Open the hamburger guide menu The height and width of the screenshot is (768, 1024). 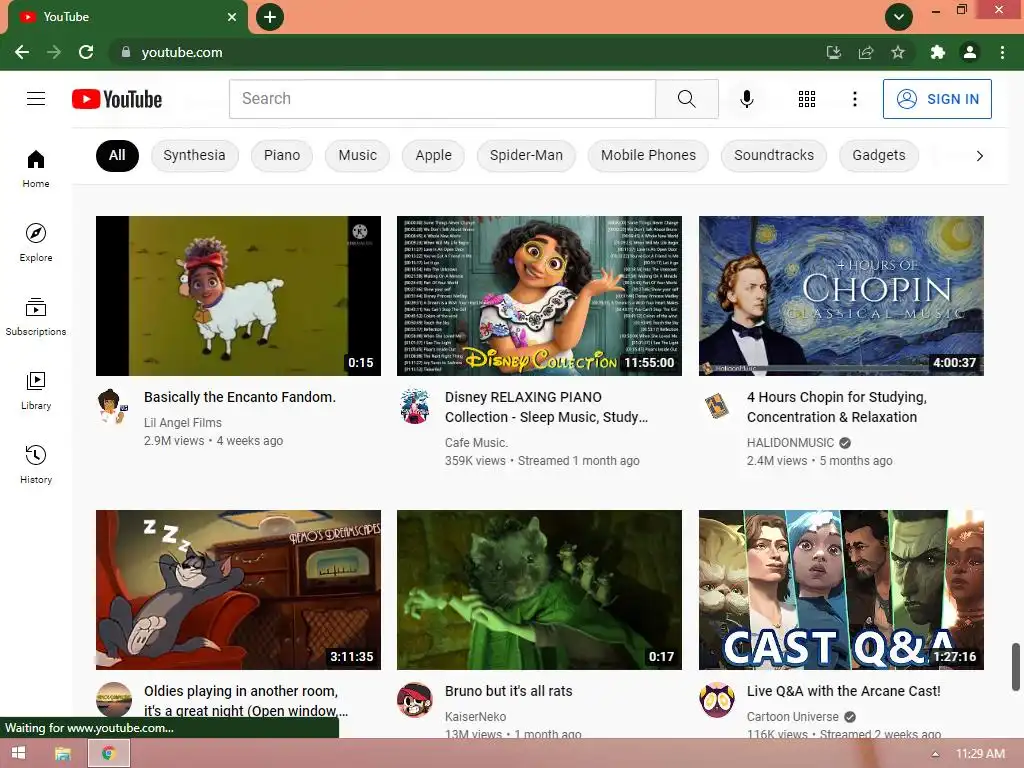(x=36, y=99)
